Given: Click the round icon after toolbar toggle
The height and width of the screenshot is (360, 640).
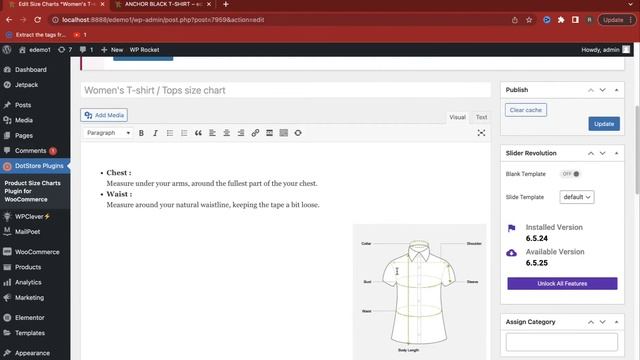Looking at the screenshot, I should click(298, 133).
